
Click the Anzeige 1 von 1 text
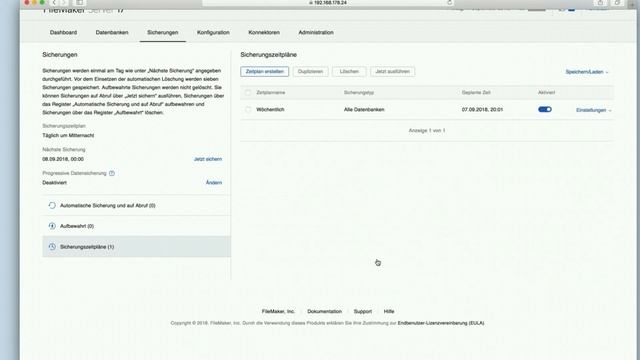pos(427,131)
